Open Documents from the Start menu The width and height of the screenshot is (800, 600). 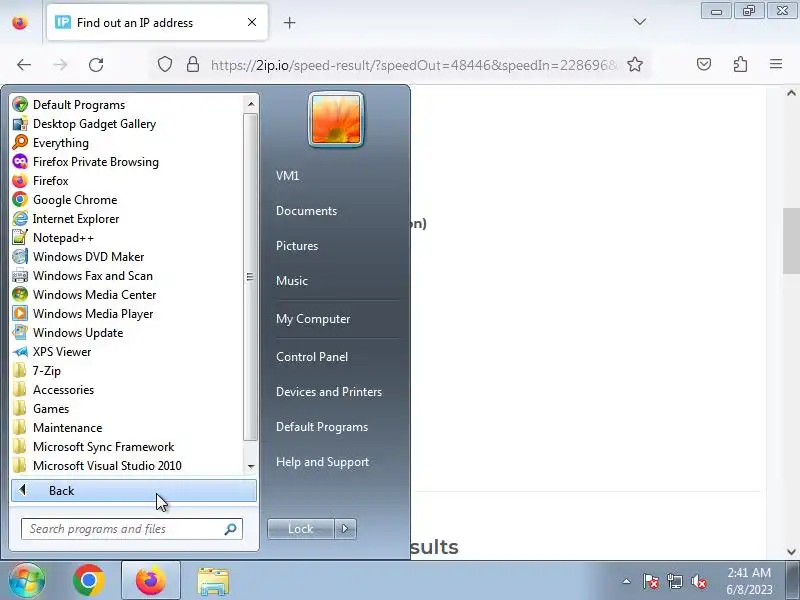(x=307, y=211)
